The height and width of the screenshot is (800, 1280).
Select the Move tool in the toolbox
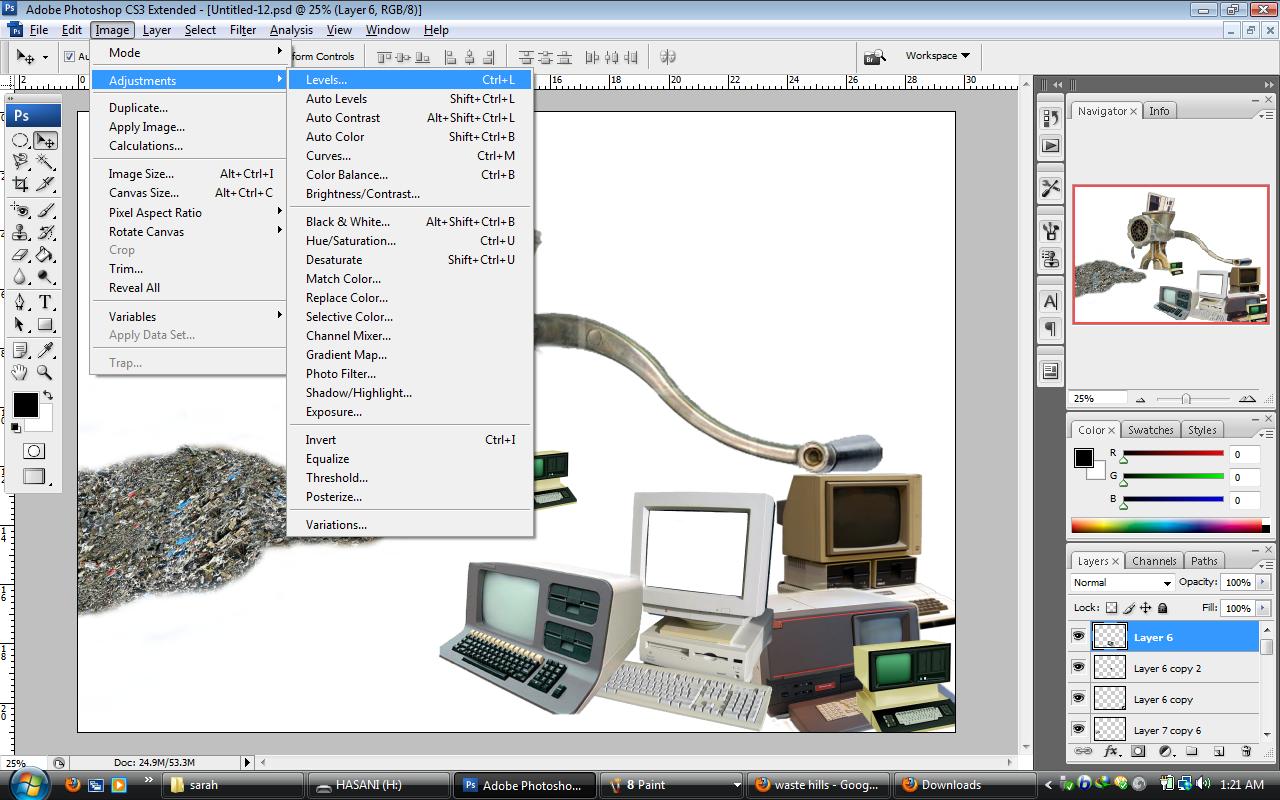tap(45, 141)
